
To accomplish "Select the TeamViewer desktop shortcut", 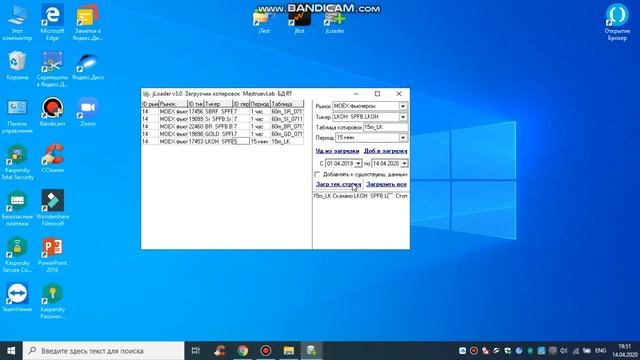I will [17, 298].
